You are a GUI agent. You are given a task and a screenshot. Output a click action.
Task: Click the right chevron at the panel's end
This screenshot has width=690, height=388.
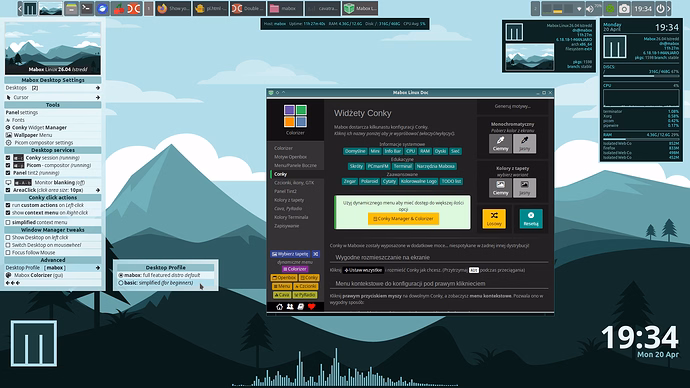click(x=669, y=8)
